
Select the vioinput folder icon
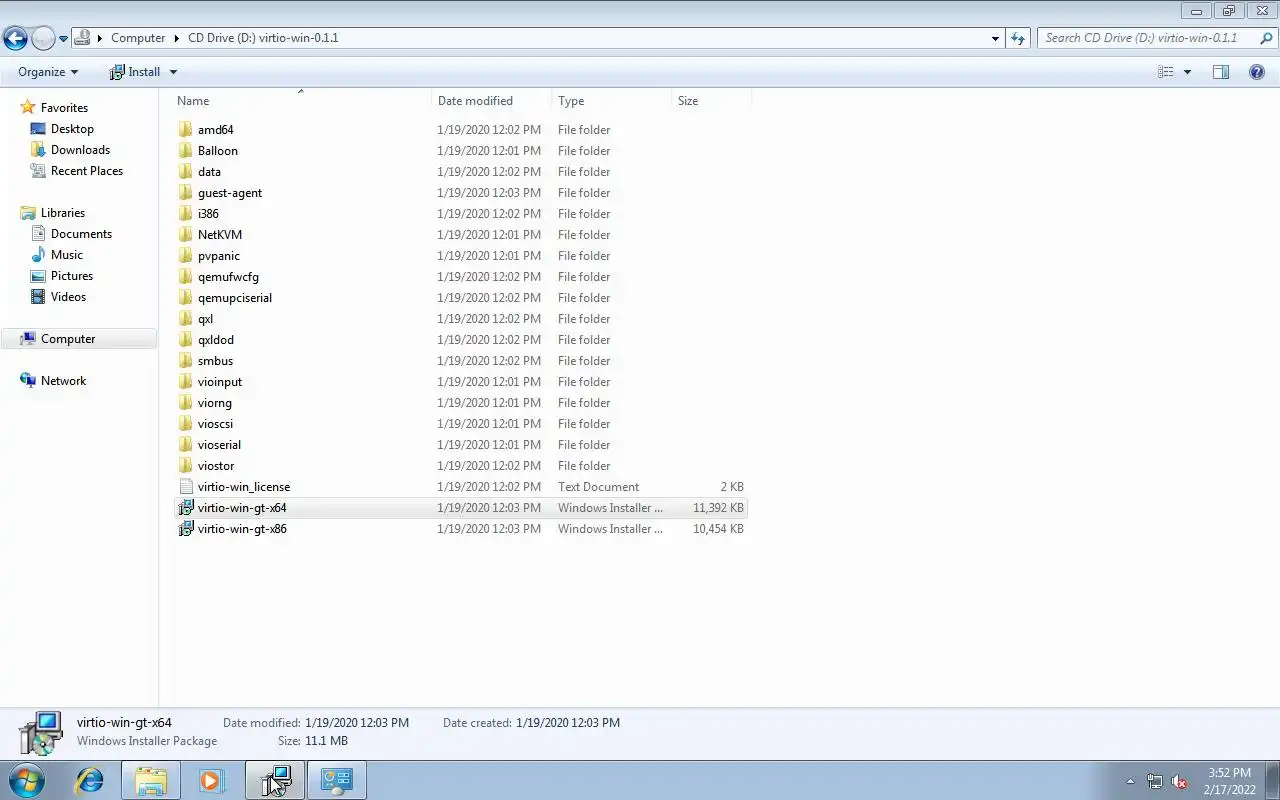click(x=185, y=382)
